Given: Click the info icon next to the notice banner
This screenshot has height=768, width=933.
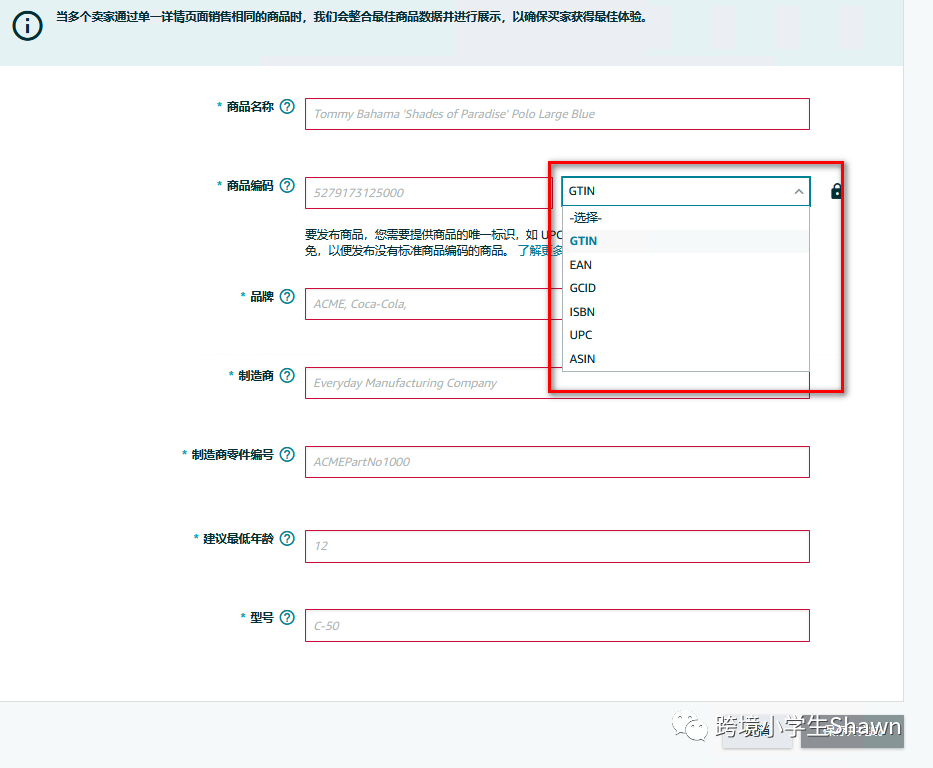Looking at the screenshot, I should pyautogui.click(x=26, y=24).
